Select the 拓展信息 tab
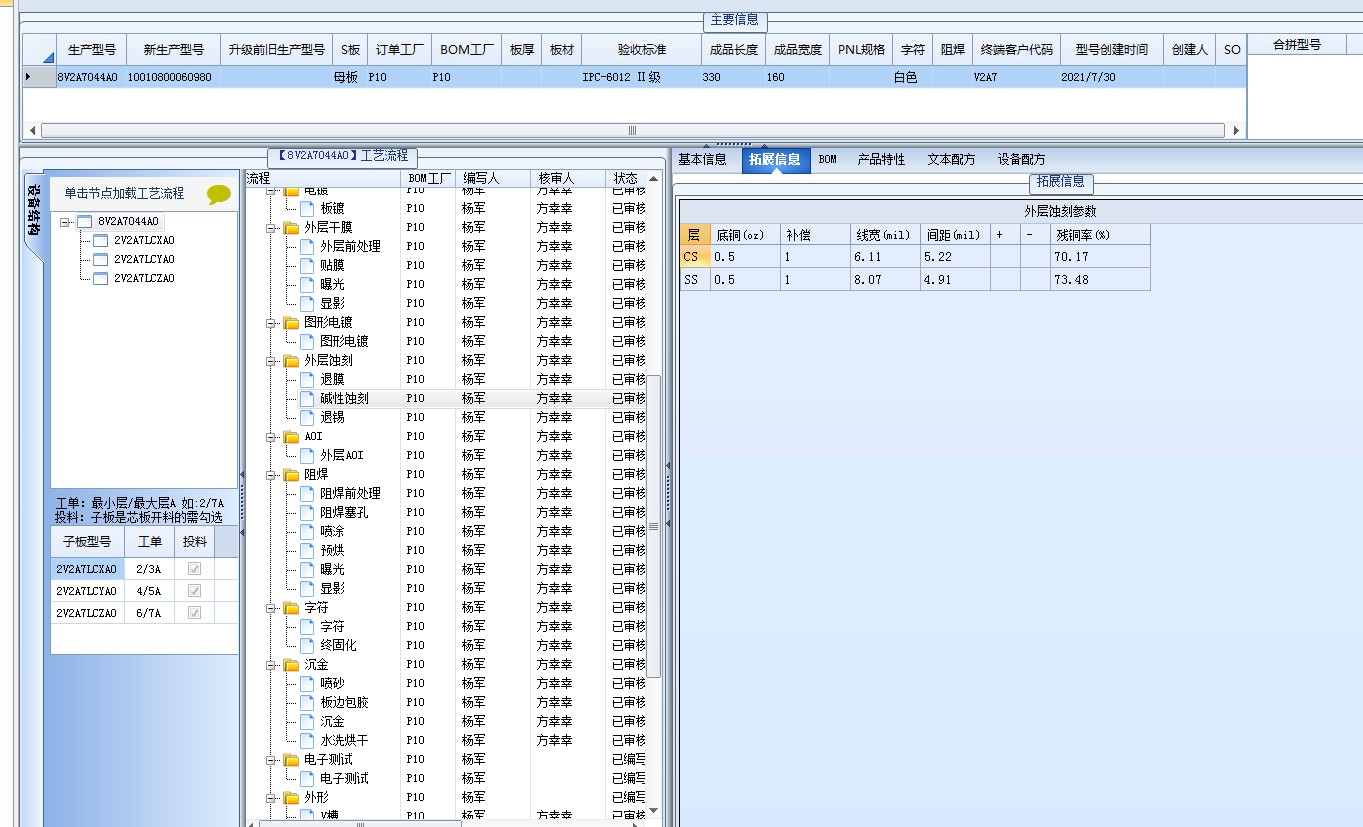The width and height of the screenshot is (1363, 827). (x=775, y=159)
